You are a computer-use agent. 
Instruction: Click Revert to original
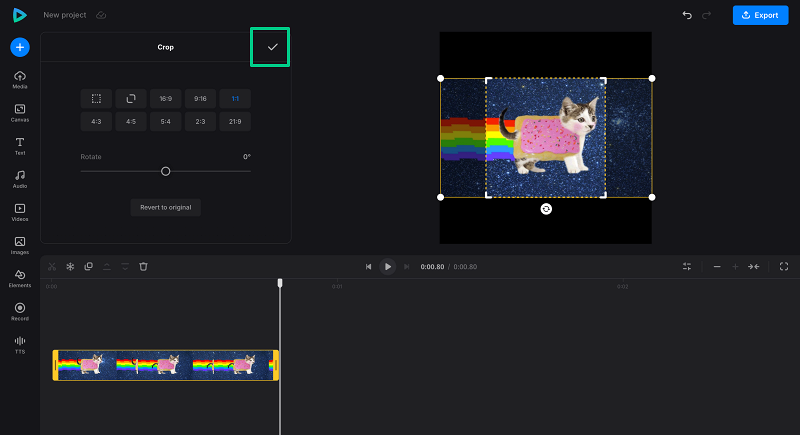coord(166,207)
